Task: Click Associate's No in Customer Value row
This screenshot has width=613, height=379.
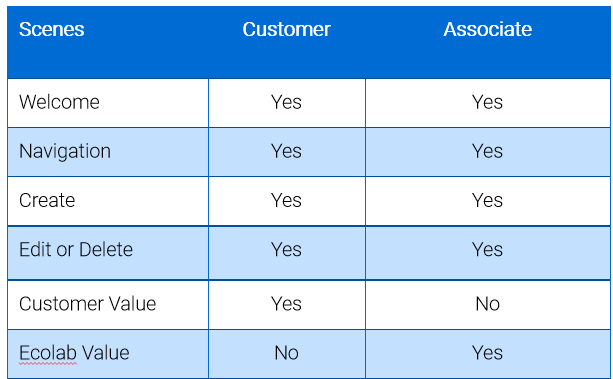Action: click(488, 305)
